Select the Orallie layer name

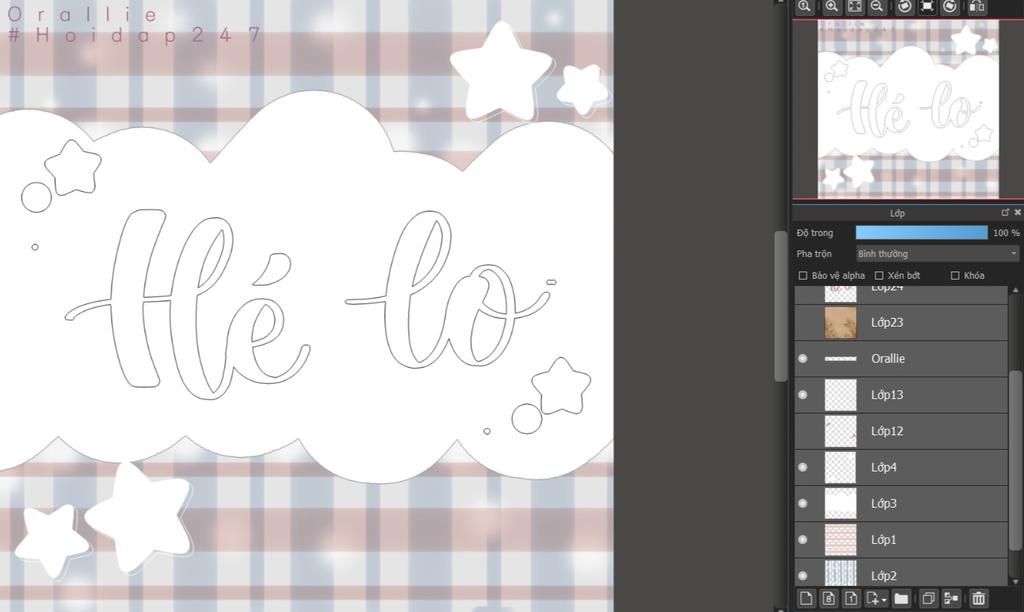pyautogui.click(x=888, y=359)
